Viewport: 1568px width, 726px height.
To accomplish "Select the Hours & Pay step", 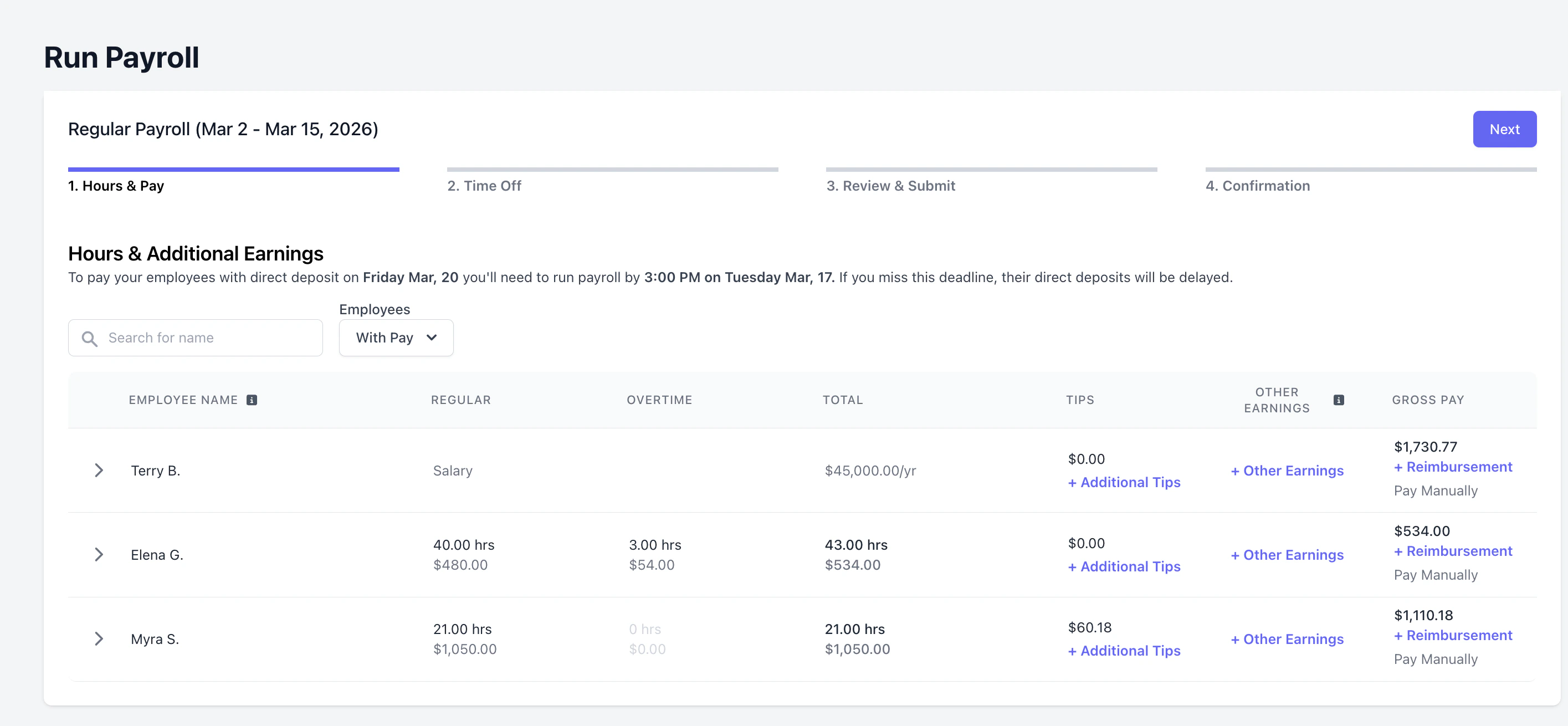I will point(116,186).
